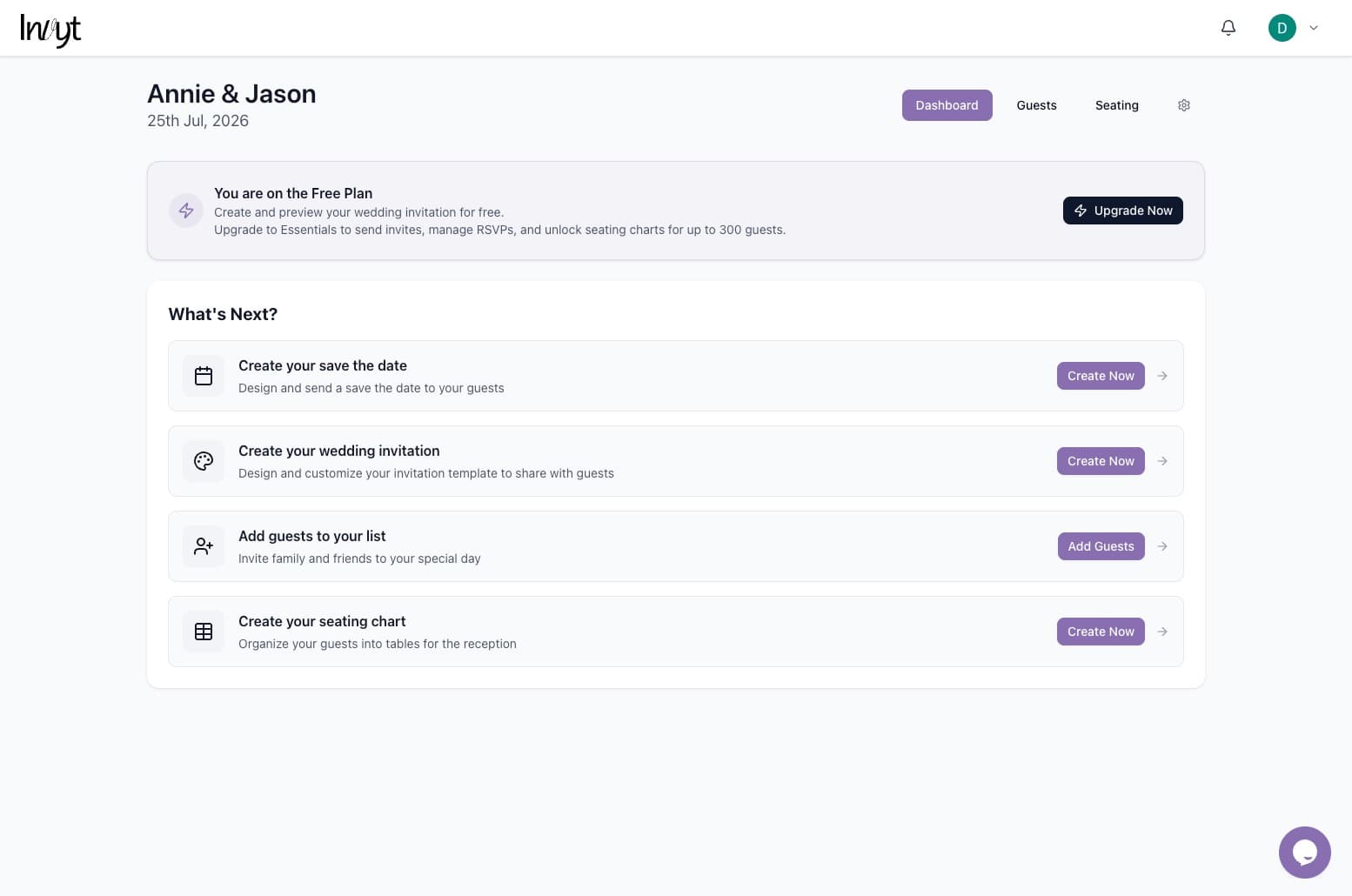Click the add-person icon for guest list
The width and height of the screenshot is (1352, 896).
[203, 545]
